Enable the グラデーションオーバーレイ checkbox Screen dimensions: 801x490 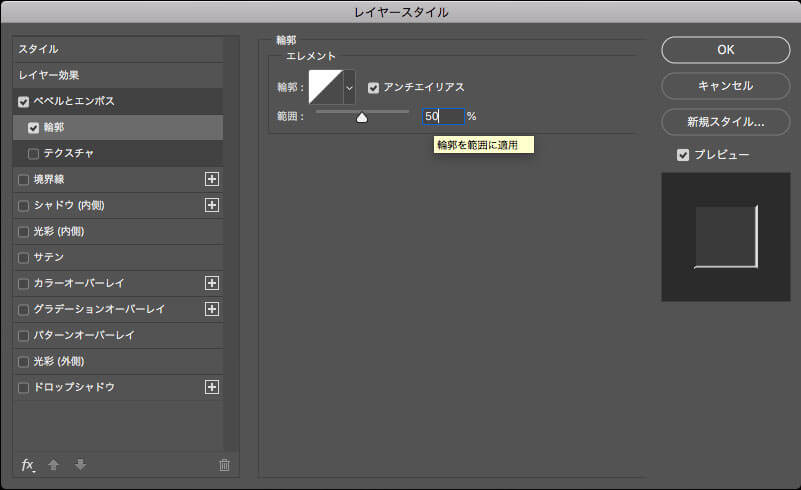(x=23, y=310)
